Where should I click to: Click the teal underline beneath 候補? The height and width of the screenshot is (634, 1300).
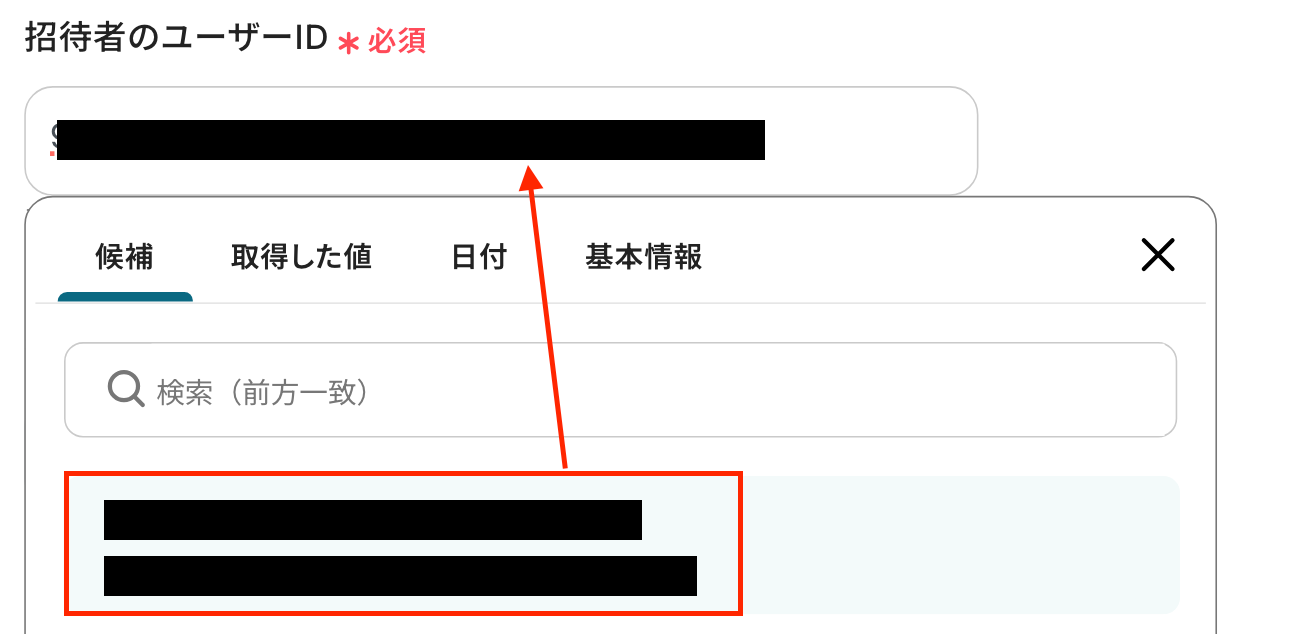125,296
